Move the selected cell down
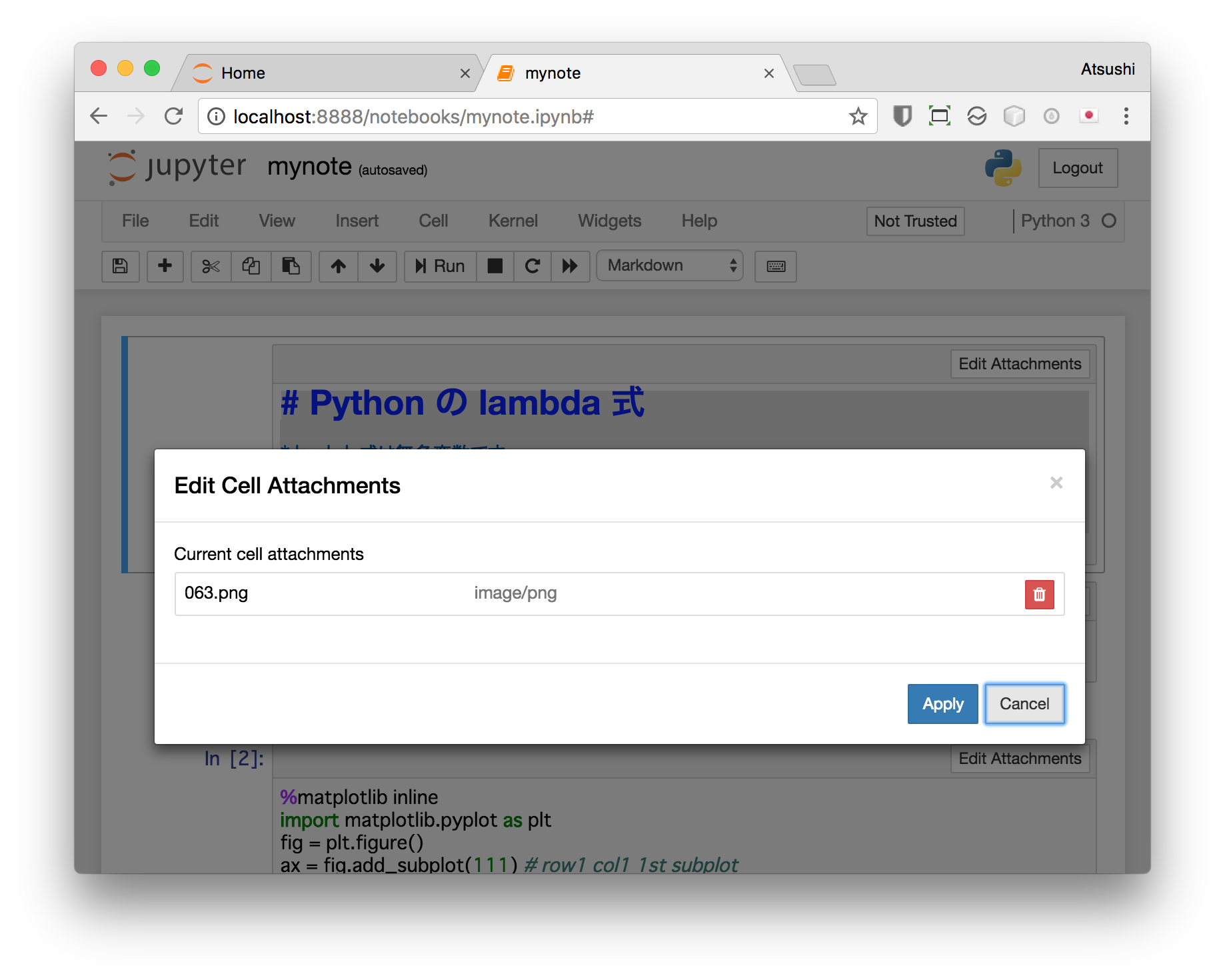 click(377, 266)
